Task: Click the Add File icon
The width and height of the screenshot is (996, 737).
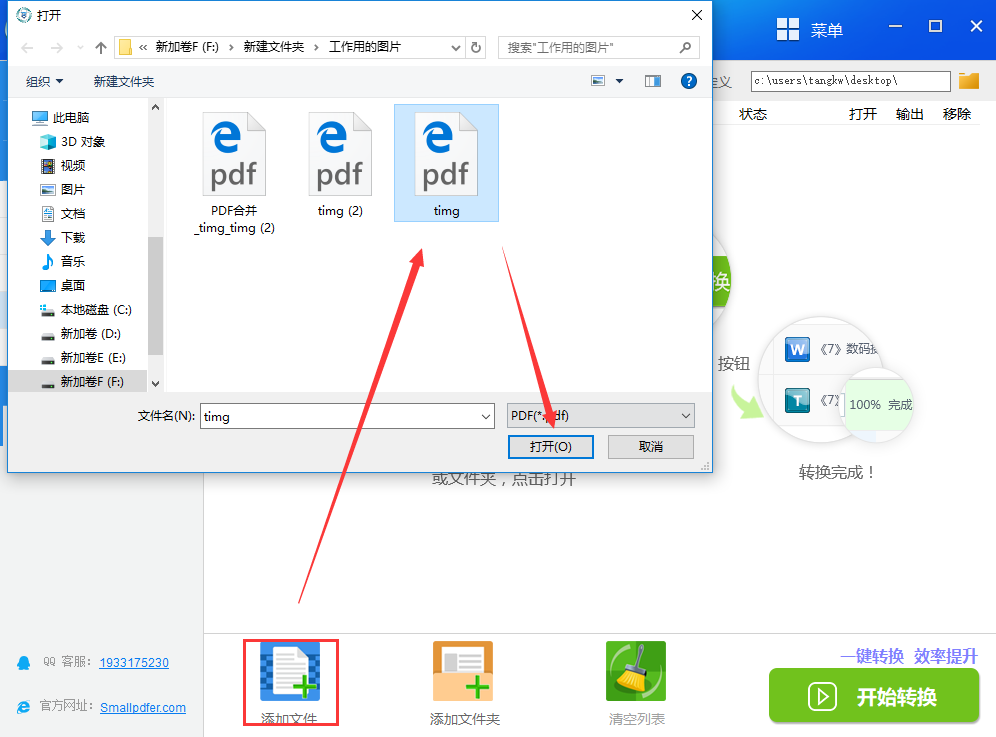Action: click(290, 672)
